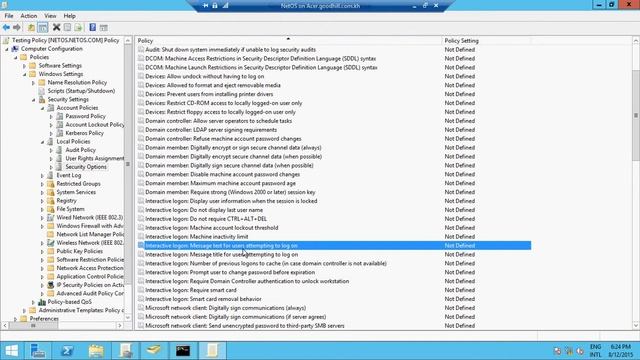Expand the Software Settings node
This screenshot has height=360, width=640.
[x=24, y=66]
